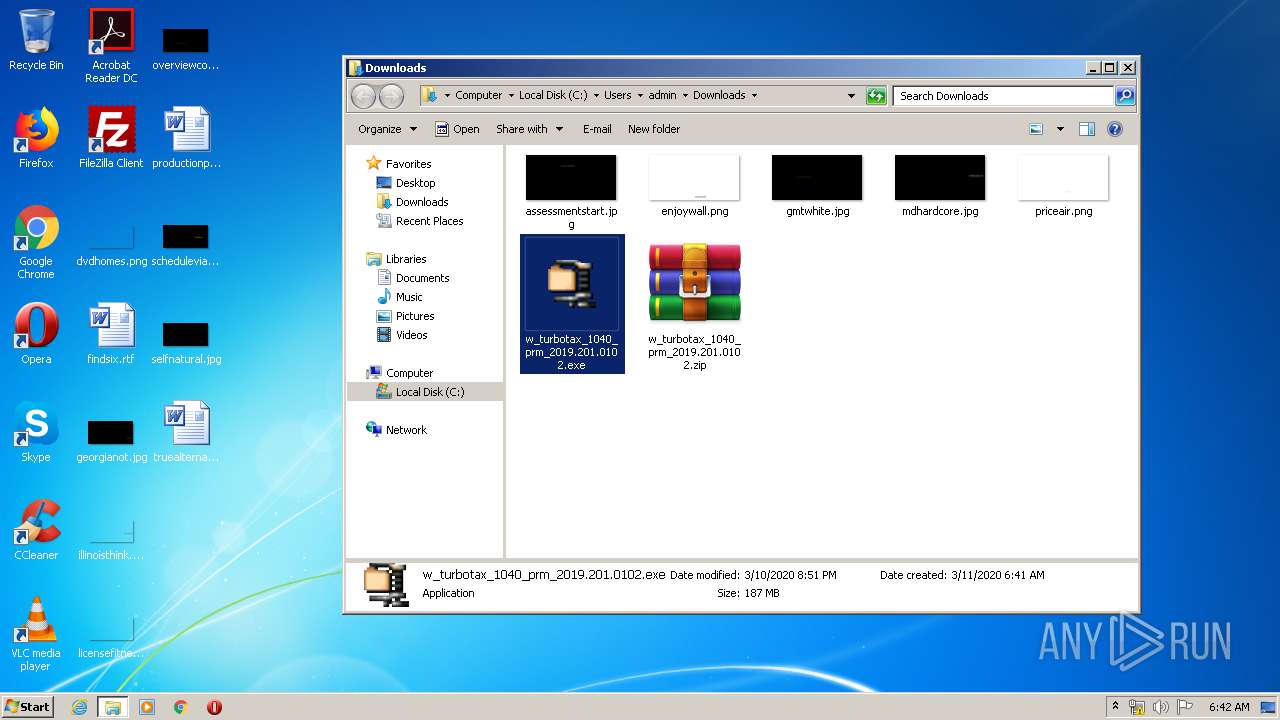Select w_turbotax exe file in Downloads
1280x720 pixels.
[x=572, y=304]
